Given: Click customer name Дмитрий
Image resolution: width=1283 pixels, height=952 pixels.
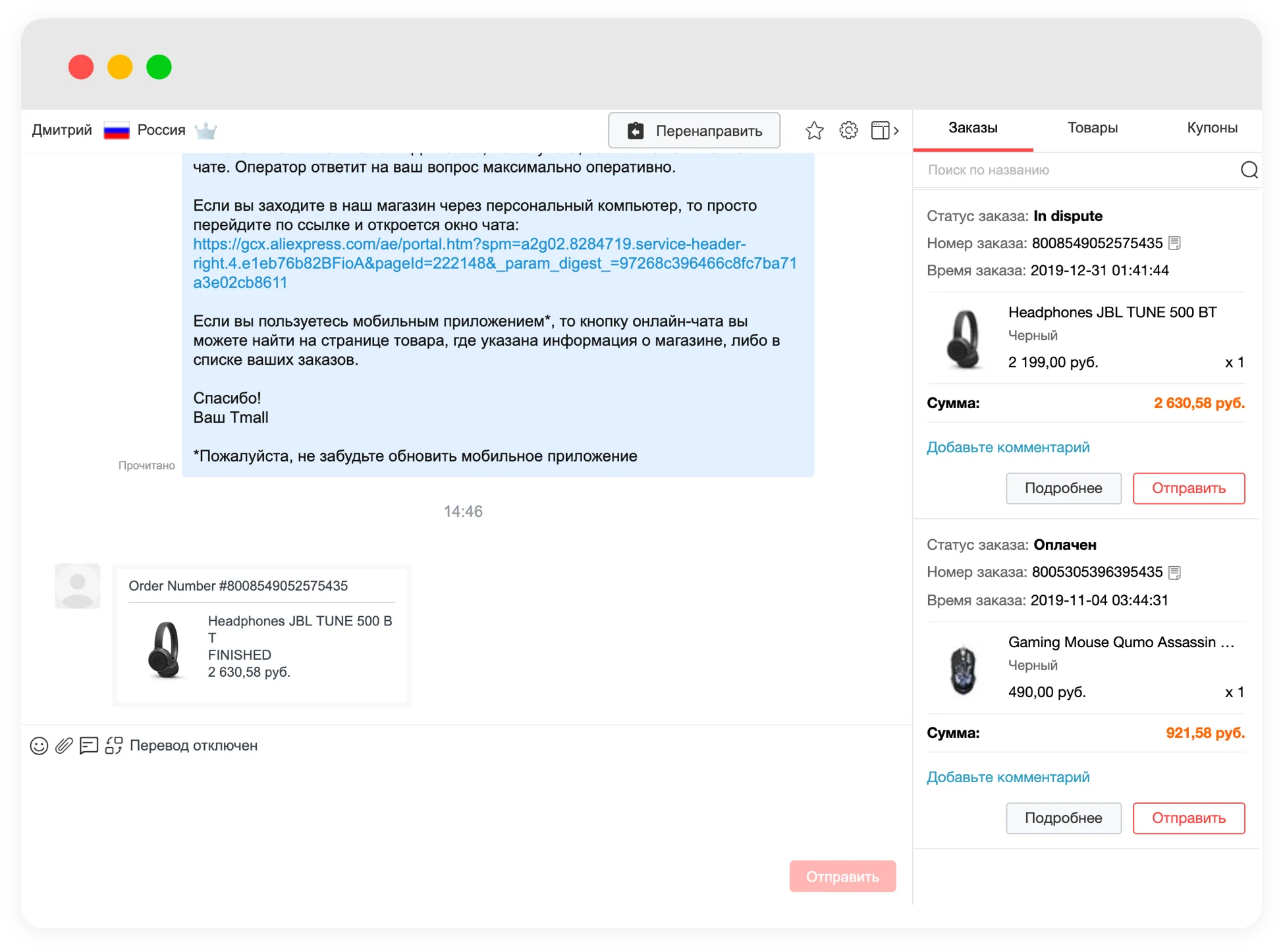Looking at the screenshot, I should [62, 130].
